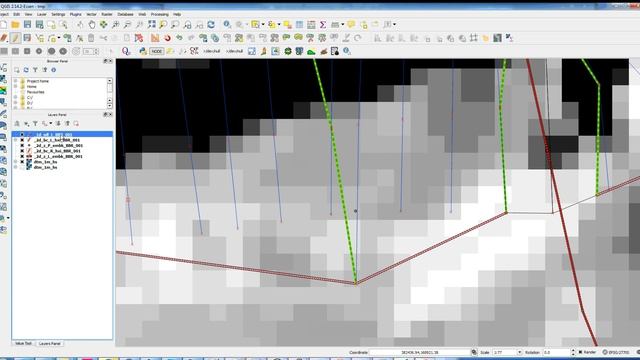This screenshot has width=640, height=360.
Task: Close the Browser Panel
Action: click(x=110, y=61)
